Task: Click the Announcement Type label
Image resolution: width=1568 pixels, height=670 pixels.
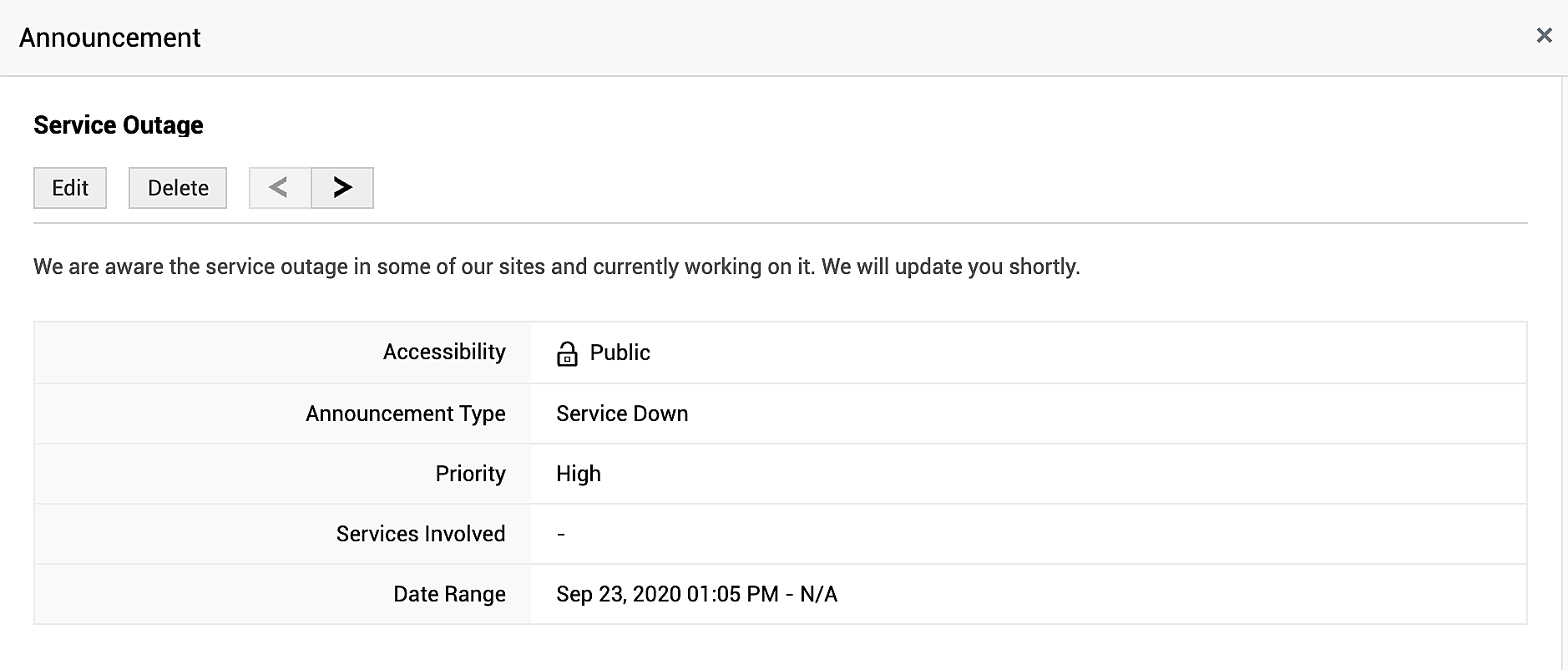Action: (405, 414)
